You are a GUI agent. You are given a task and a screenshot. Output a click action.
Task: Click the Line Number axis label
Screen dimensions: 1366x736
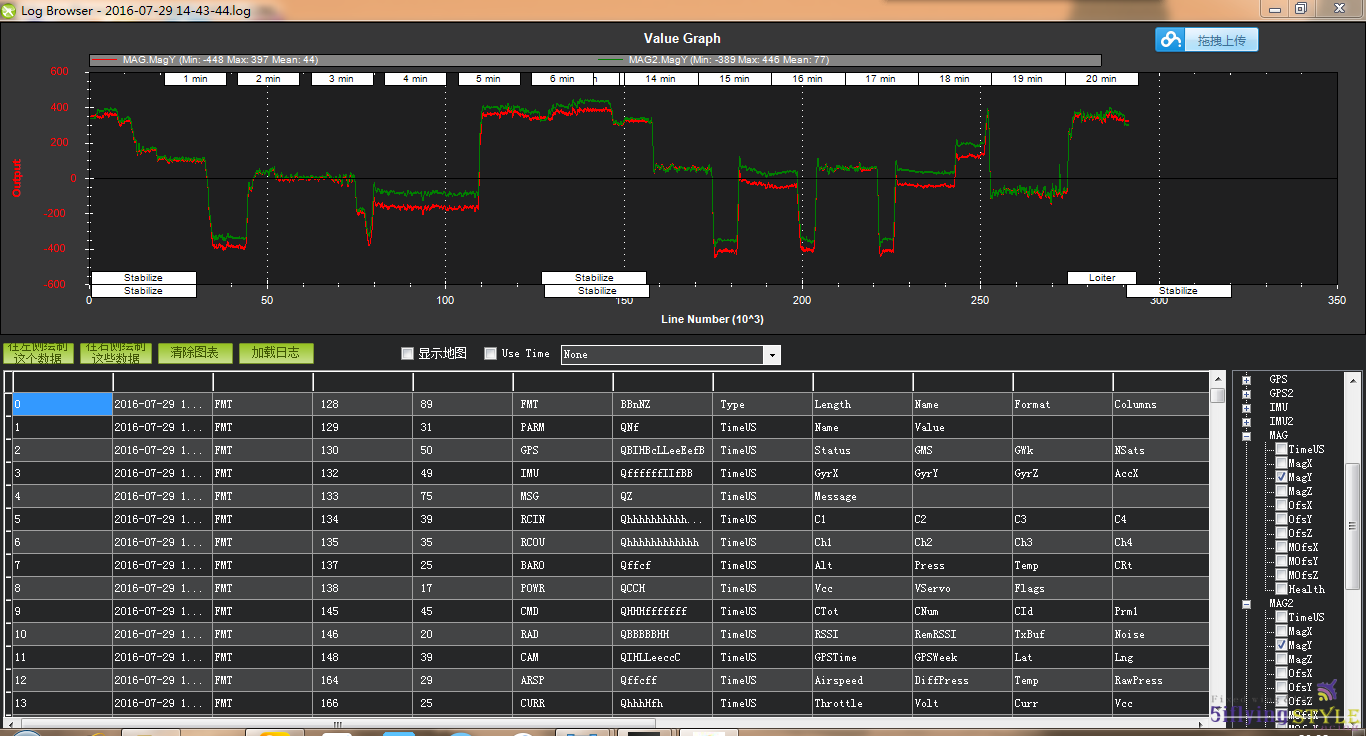pyautogui.click(x=712, y=319)
